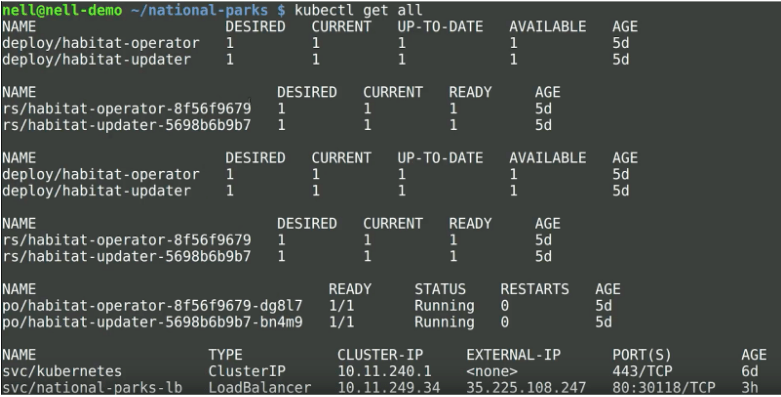Viewport: 781px width, 397px height.
Task: Click the cluster IP 10.11.249.34
Action: [x=389, y=388]
